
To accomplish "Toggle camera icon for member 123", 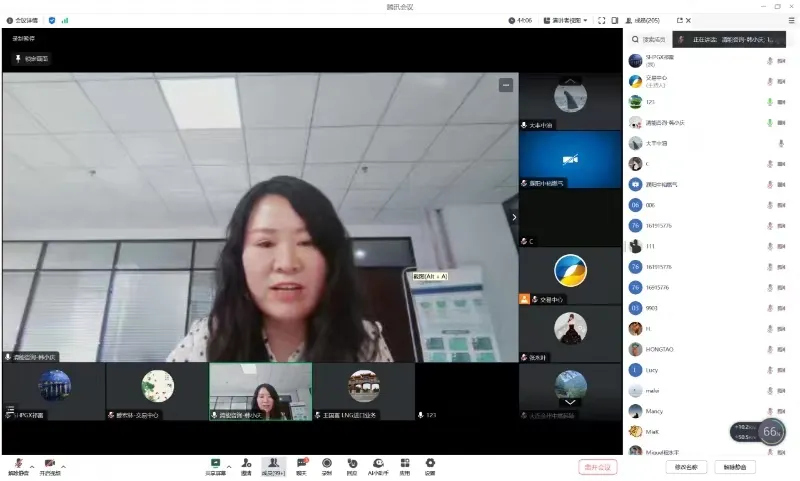I will 781,102.
